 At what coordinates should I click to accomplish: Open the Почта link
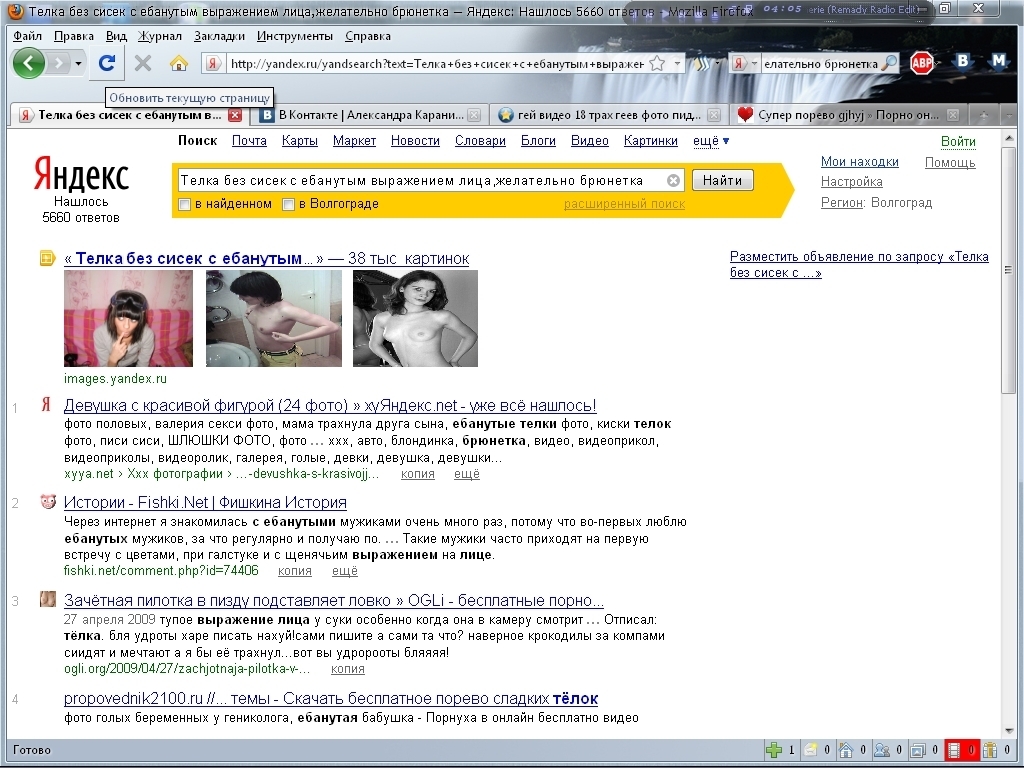point(249,140)
